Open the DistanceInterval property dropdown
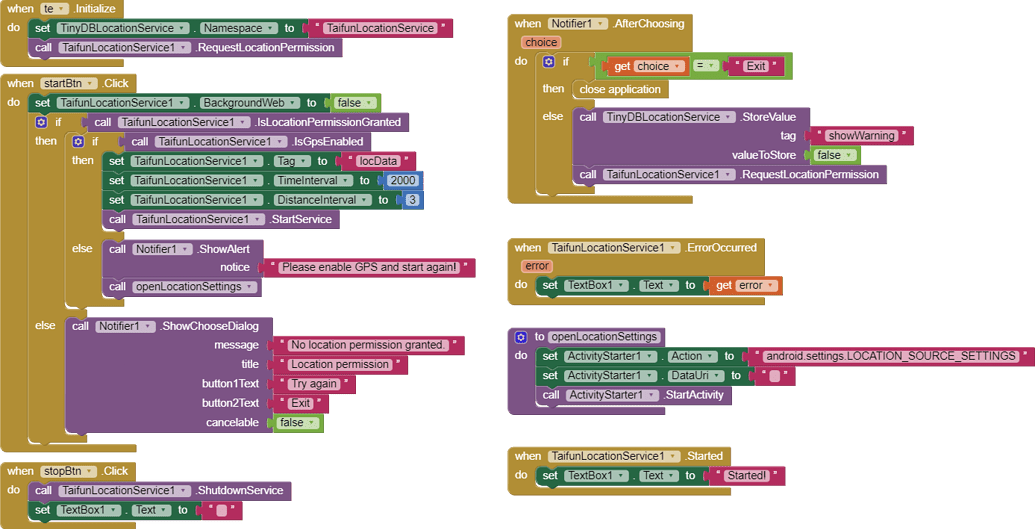 point(323,199)
